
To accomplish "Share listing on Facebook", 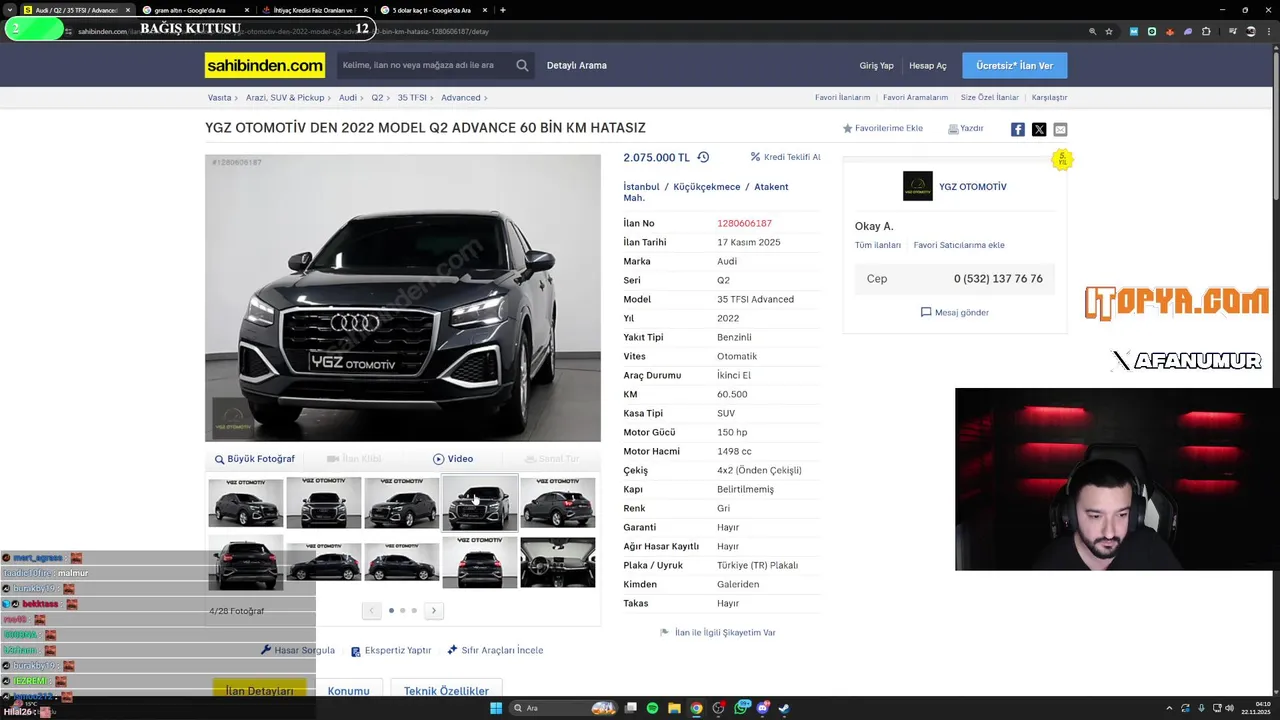I will click(x=1017, y=129).
